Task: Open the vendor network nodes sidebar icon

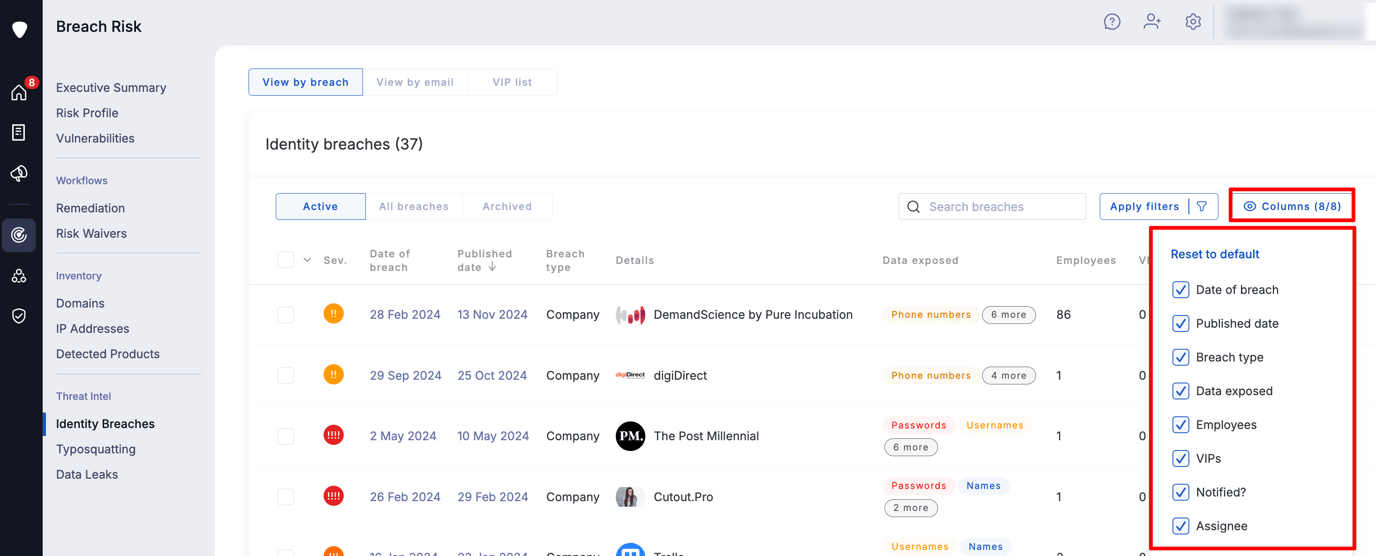Action: (19, 276)
